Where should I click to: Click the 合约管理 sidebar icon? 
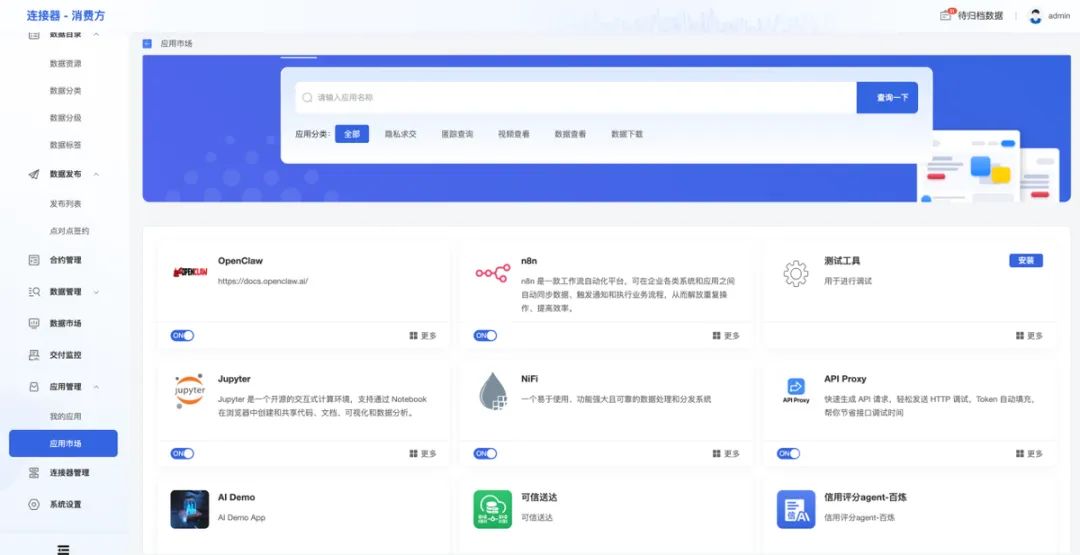point(34,260)
